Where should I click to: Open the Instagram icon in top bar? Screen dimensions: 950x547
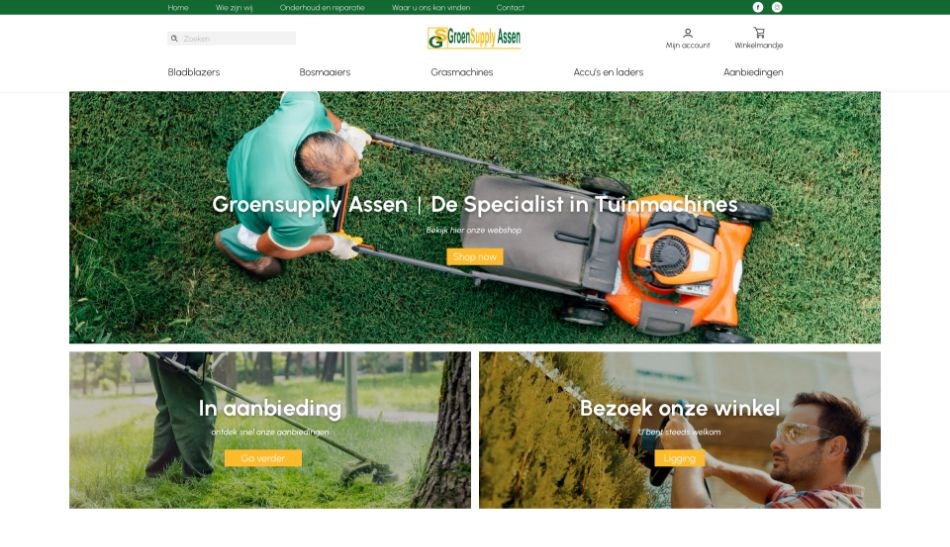tap(777, 7)
